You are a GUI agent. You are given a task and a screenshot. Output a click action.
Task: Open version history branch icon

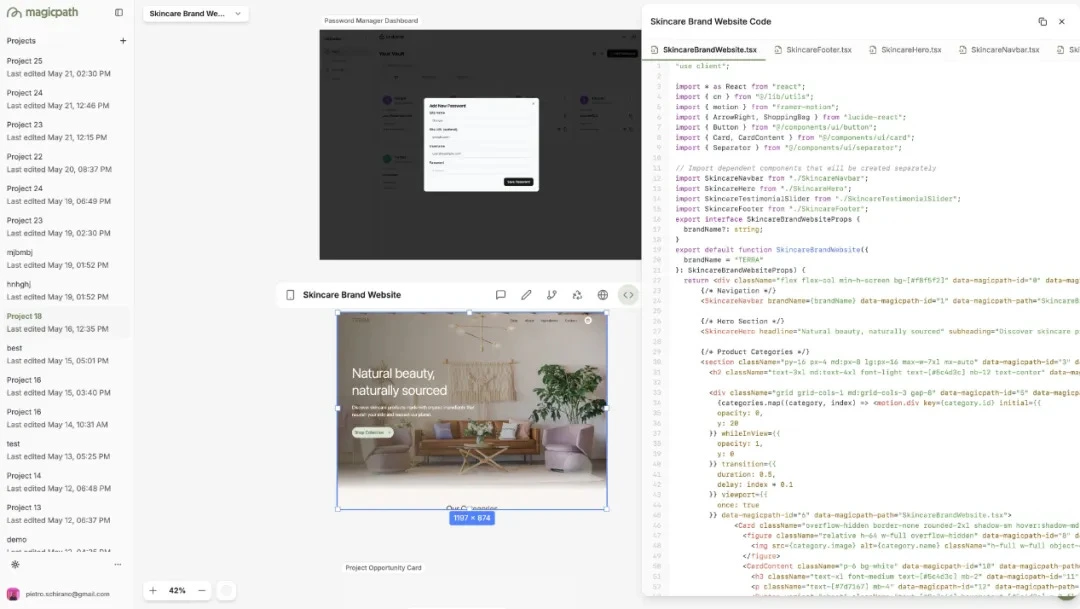(x=552, y=295)
